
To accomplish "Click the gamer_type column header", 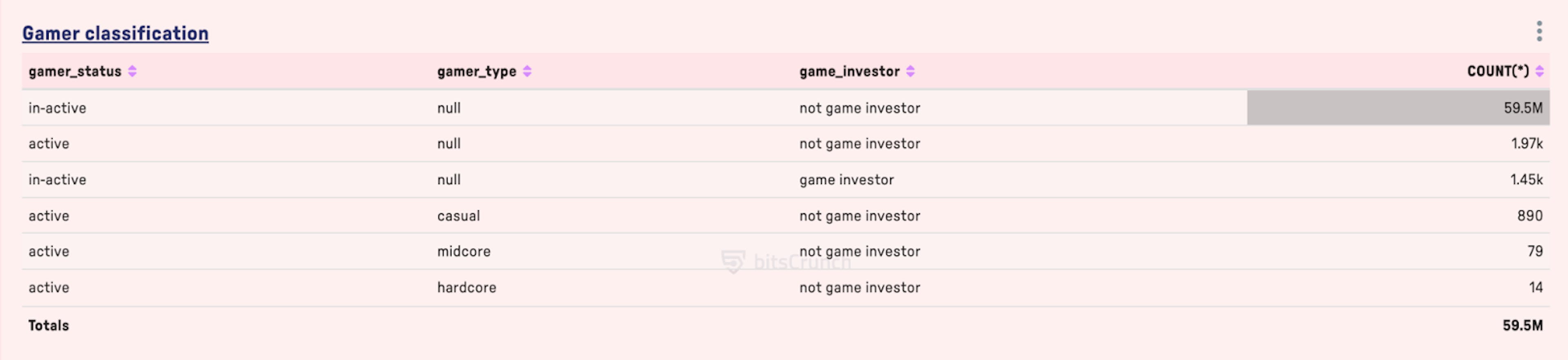I will point(477,71).
